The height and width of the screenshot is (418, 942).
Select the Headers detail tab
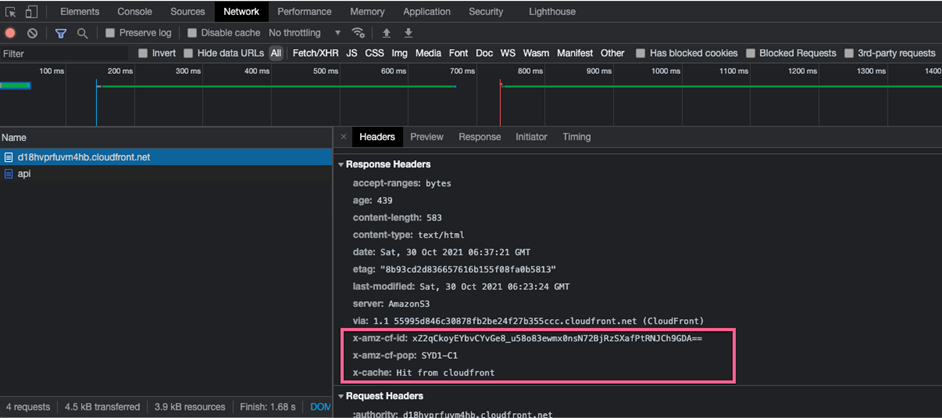pyautogui.click(x=377, y=137)
